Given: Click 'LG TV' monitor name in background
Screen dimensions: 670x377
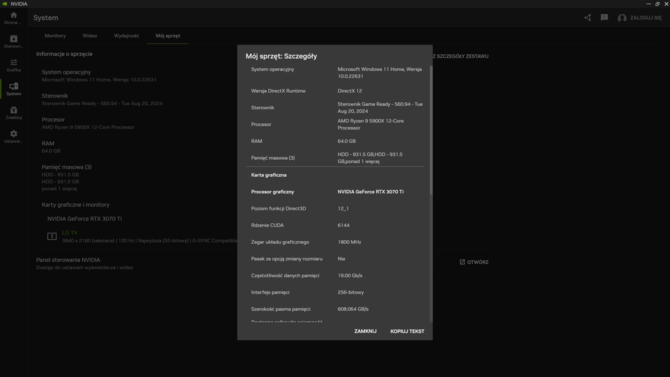Looking at the screenshot, I should point(70,233).
